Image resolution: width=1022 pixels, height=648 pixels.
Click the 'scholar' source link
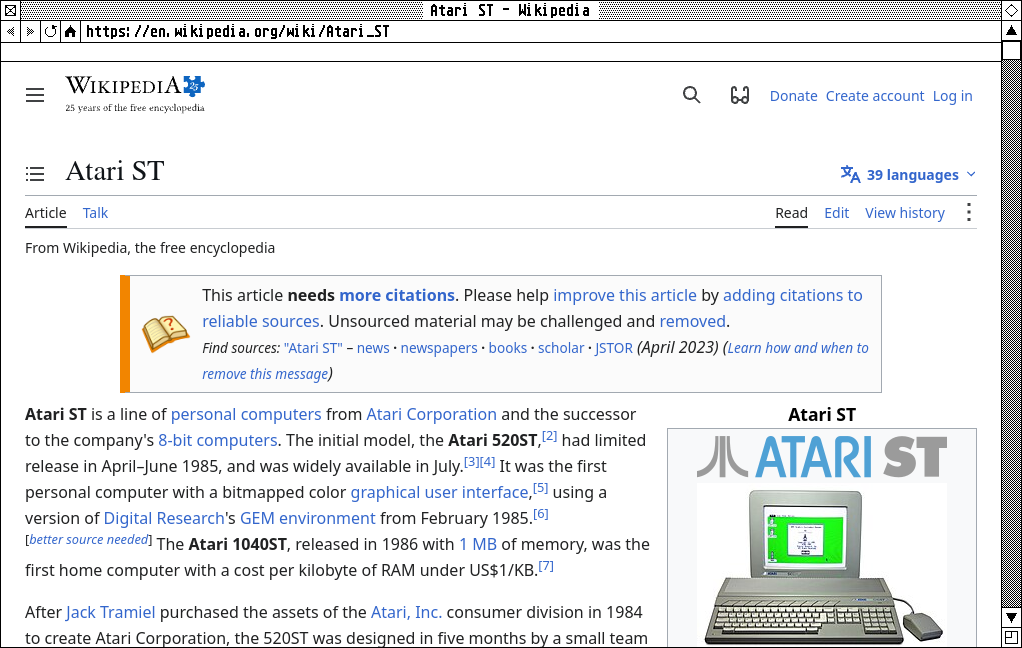coord(561,348)
